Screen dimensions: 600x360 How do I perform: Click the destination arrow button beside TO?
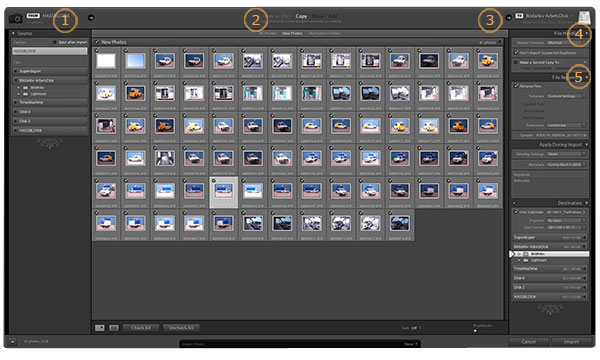point(509,17)
